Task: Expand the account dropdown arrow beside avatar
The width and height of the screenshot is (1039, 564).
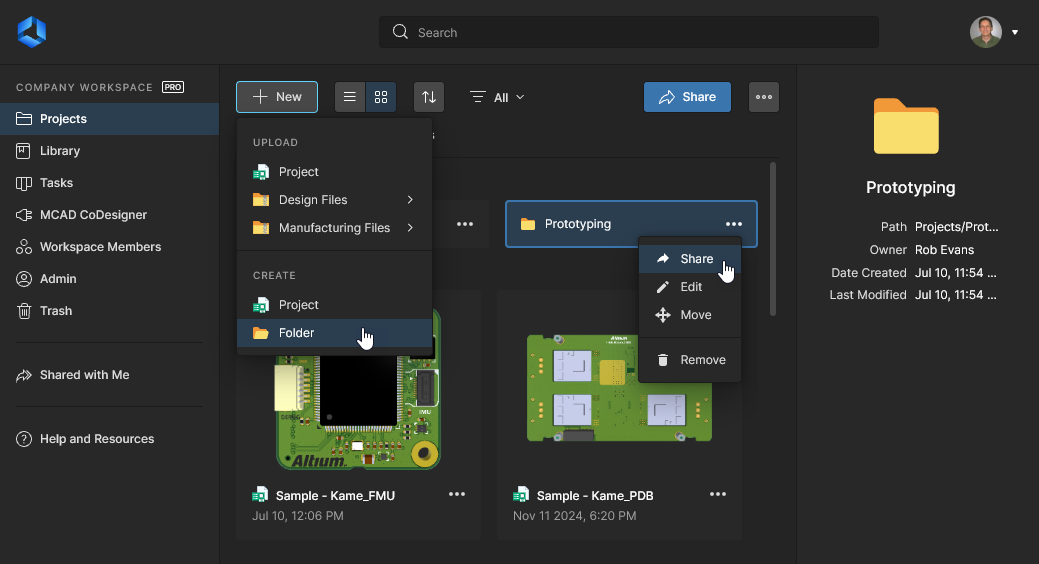Action: (x=1014, y=32)
